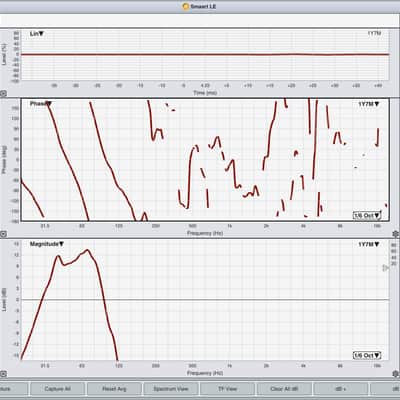The width and height of the screenshot is (400, 400).
Task: Open the Magnitude graph type dropdown
Action: [47, 244]
